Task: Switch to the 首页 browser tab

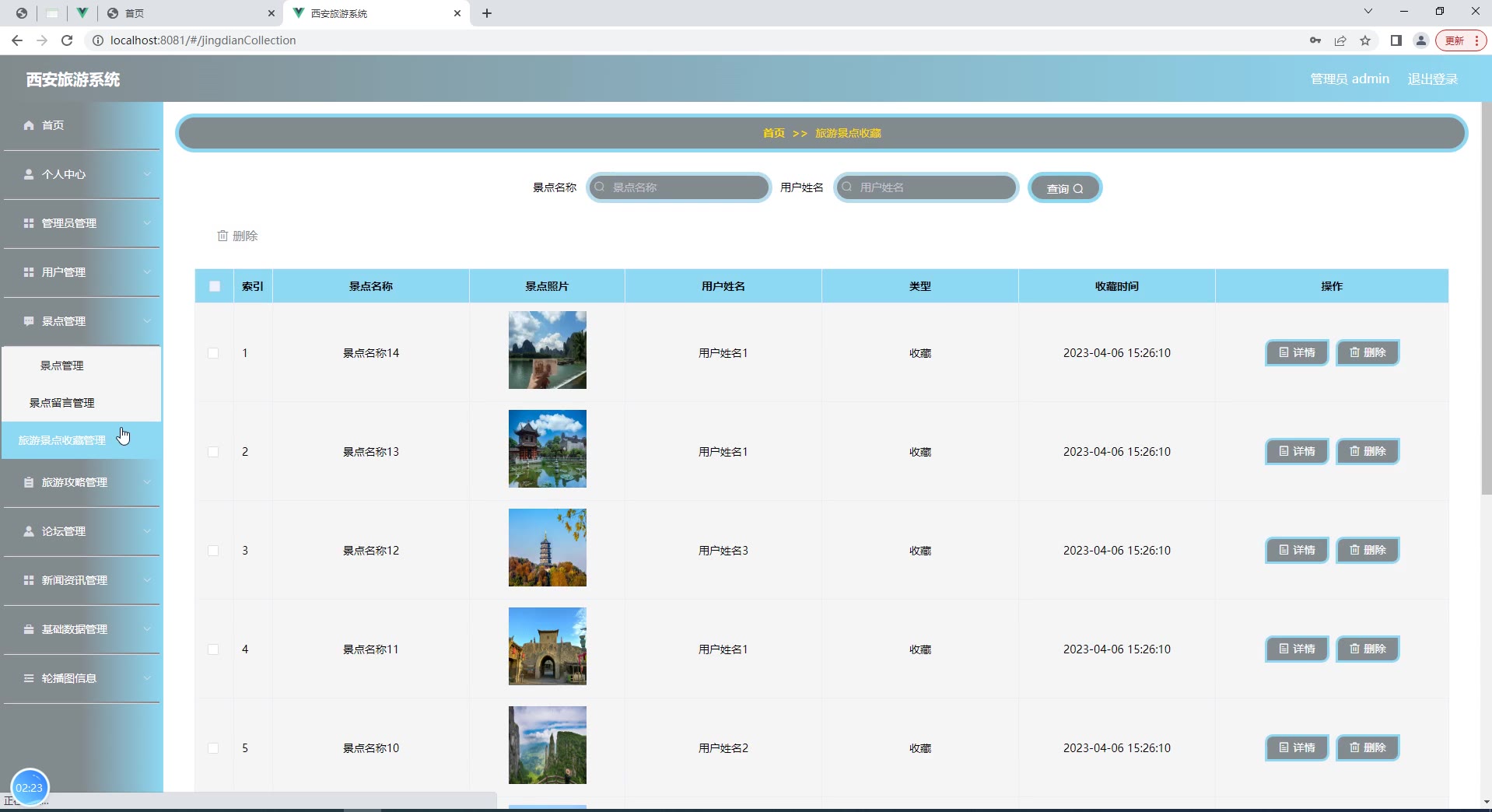Action: click(187, 13)
